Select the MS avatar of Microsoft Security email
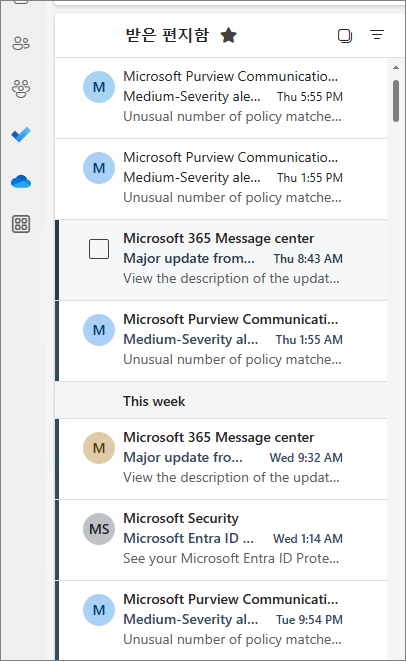The width and height of the screenshot is (406, 661). [x=99, y=529]
